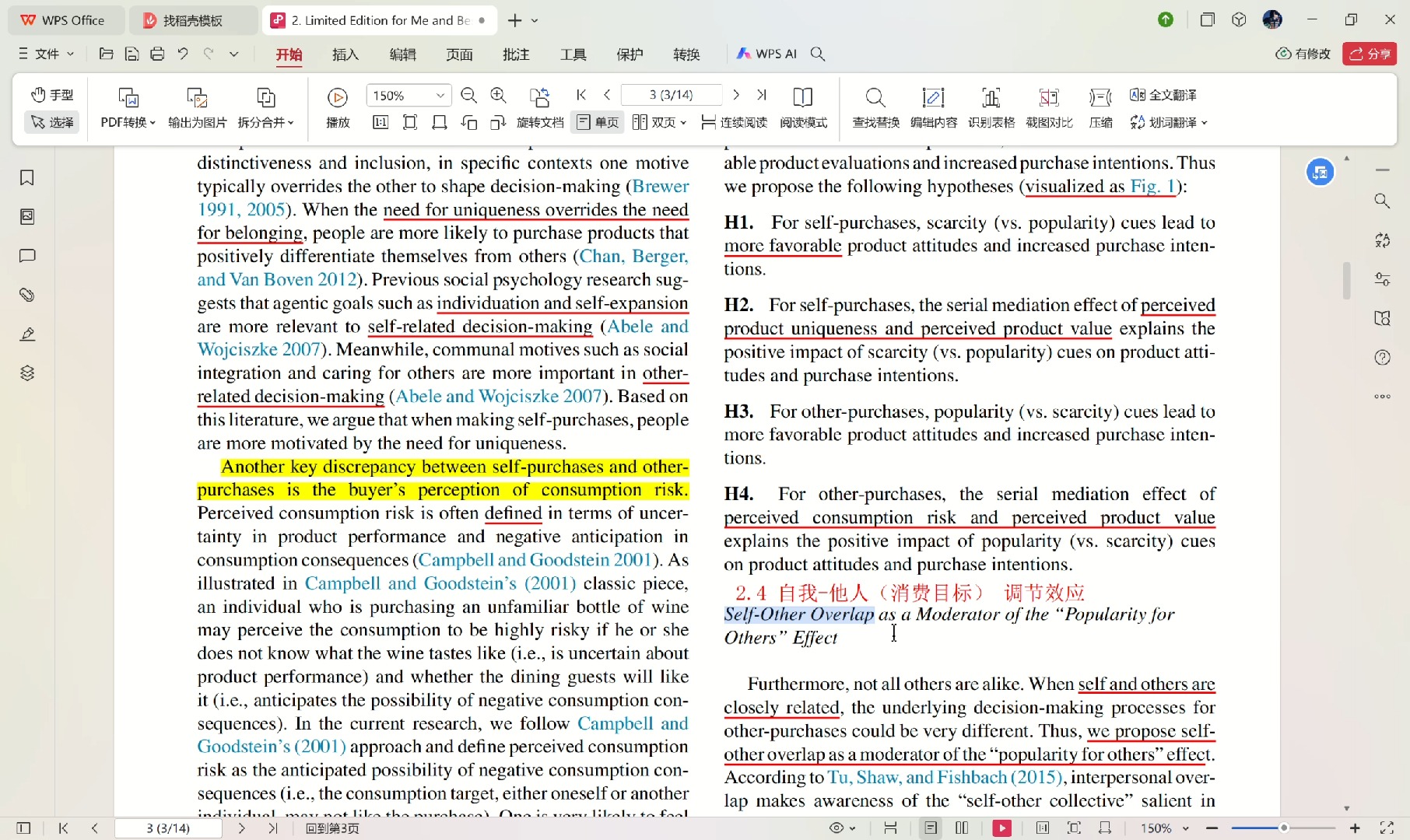Open the 批注 ribbon tab

point(515,54)
